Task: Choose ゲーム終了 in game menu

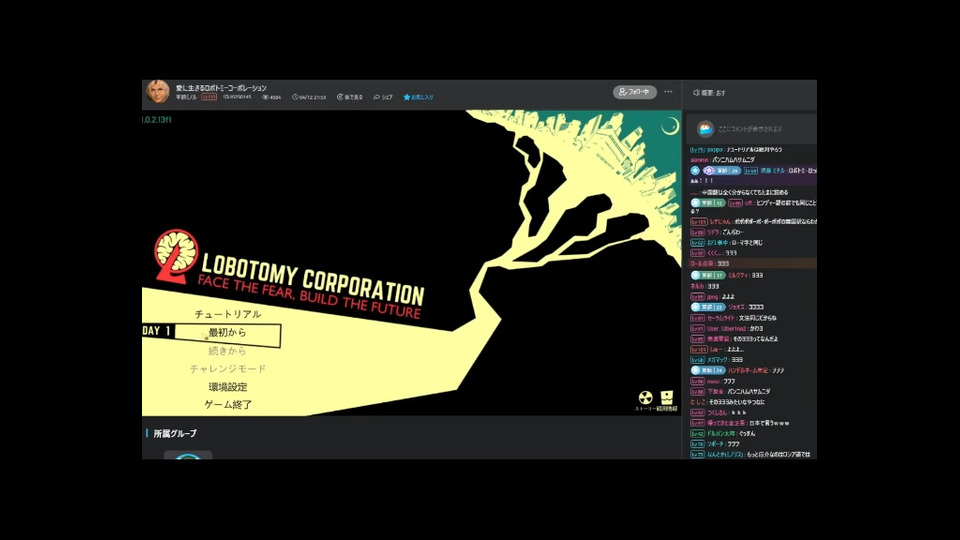Action: pos(228,405)
